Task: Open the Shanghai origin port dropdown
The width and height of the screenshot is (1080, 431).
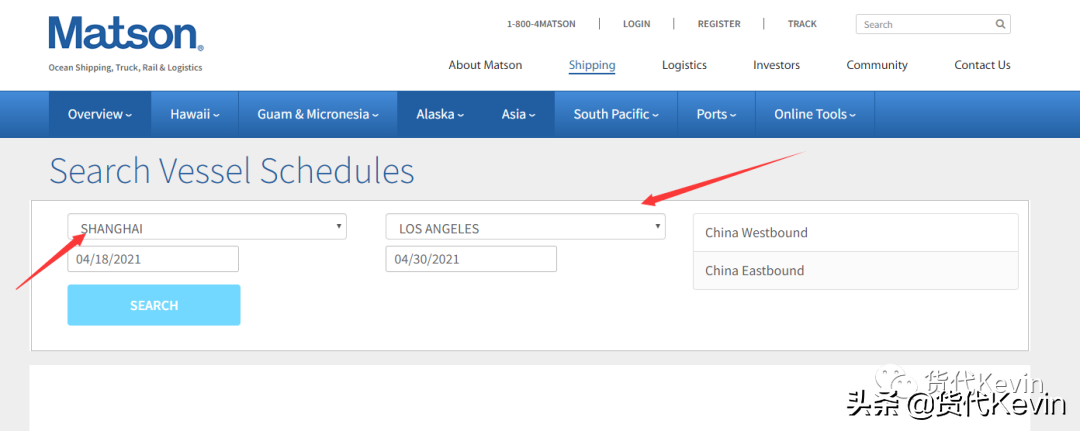Action: (207, 227)
